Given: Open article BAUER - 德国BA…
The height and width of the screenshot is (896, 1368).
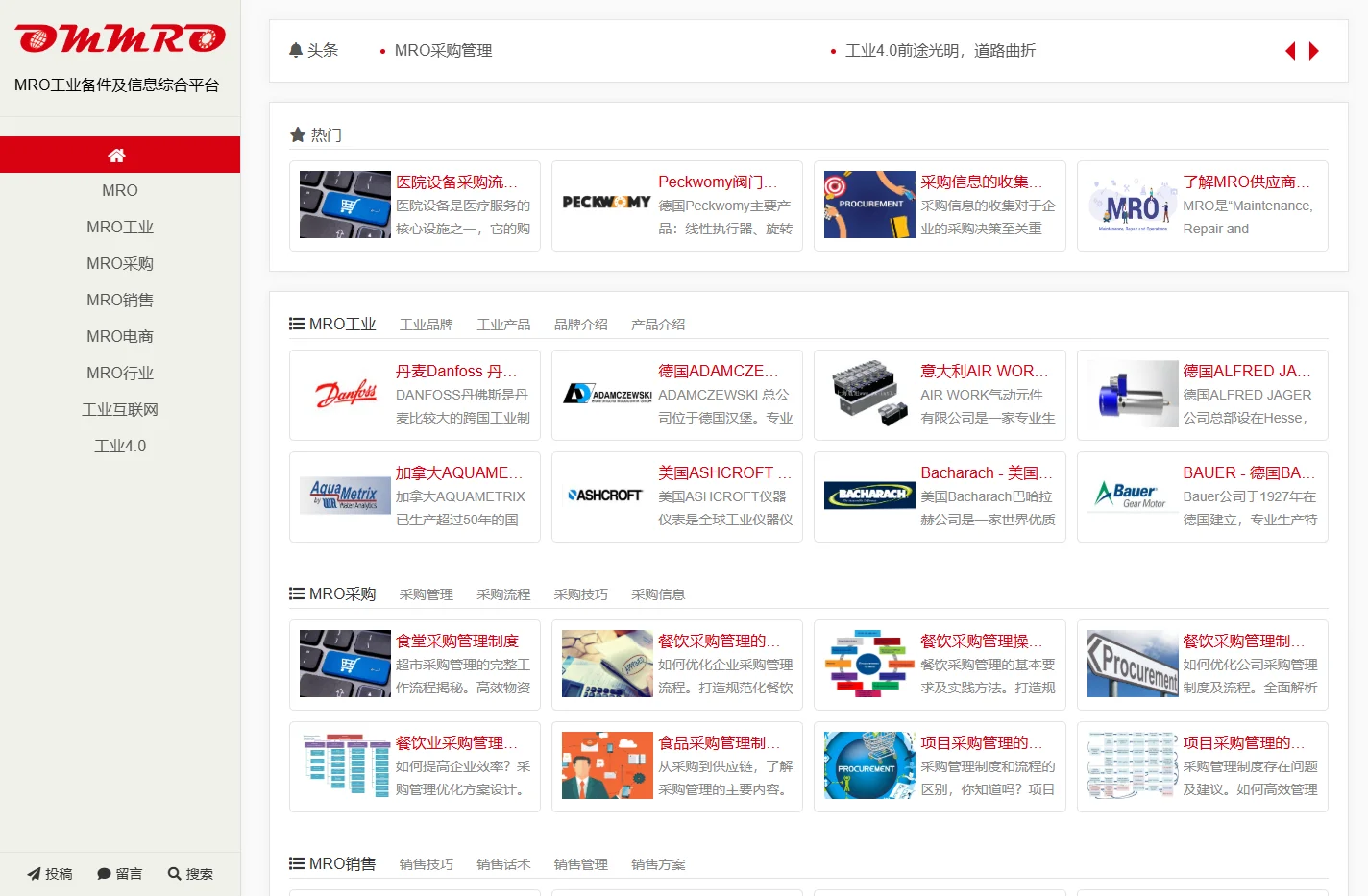Looking at the screenshot, I should tap(1249, 473).
